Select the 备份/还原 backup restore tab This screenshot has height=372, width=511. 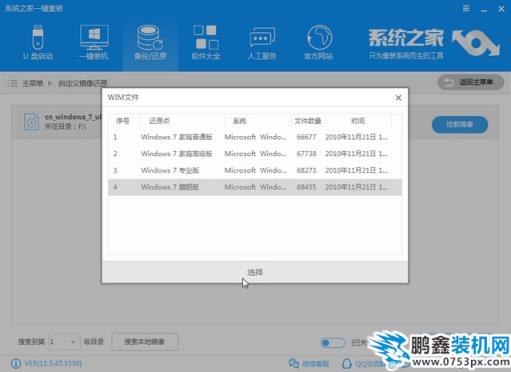[150, 42]
